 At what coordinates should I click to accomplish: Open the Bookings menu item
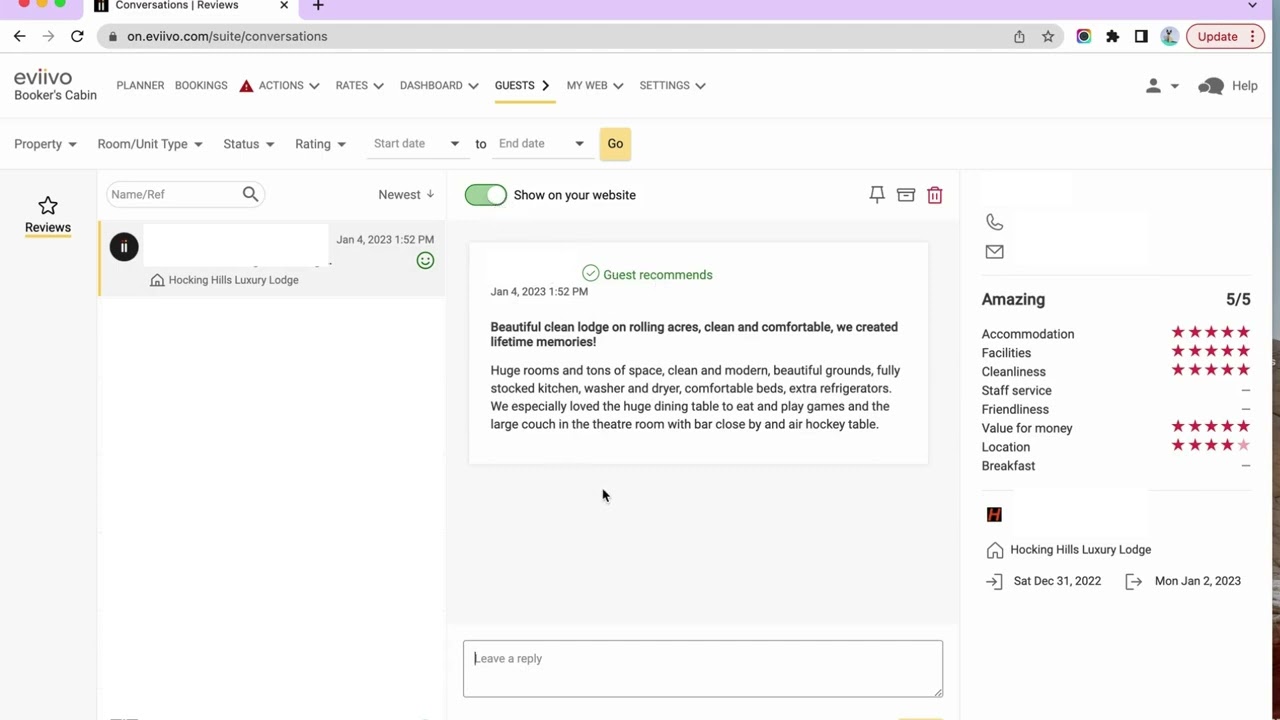click(201, 86)
